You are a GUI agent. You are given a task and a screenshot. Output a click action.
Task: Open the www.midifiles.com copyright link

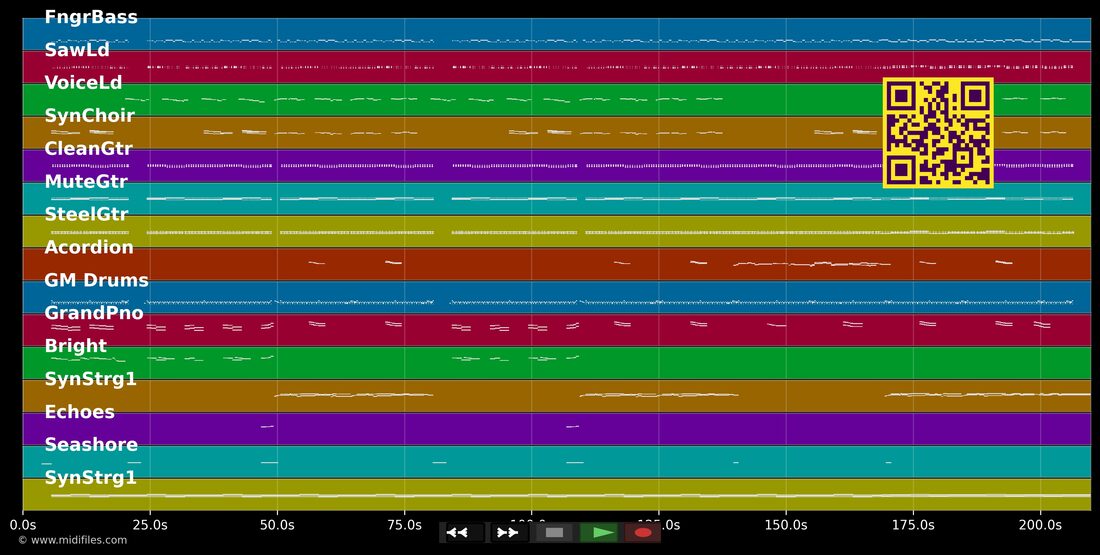pos(73,540)
